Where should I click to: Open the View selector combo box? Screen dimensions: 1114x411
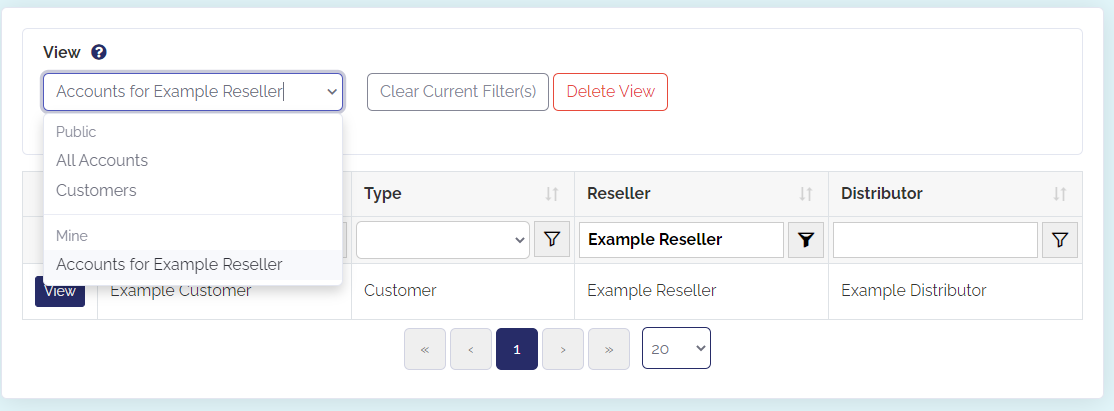tap(193, 92)
